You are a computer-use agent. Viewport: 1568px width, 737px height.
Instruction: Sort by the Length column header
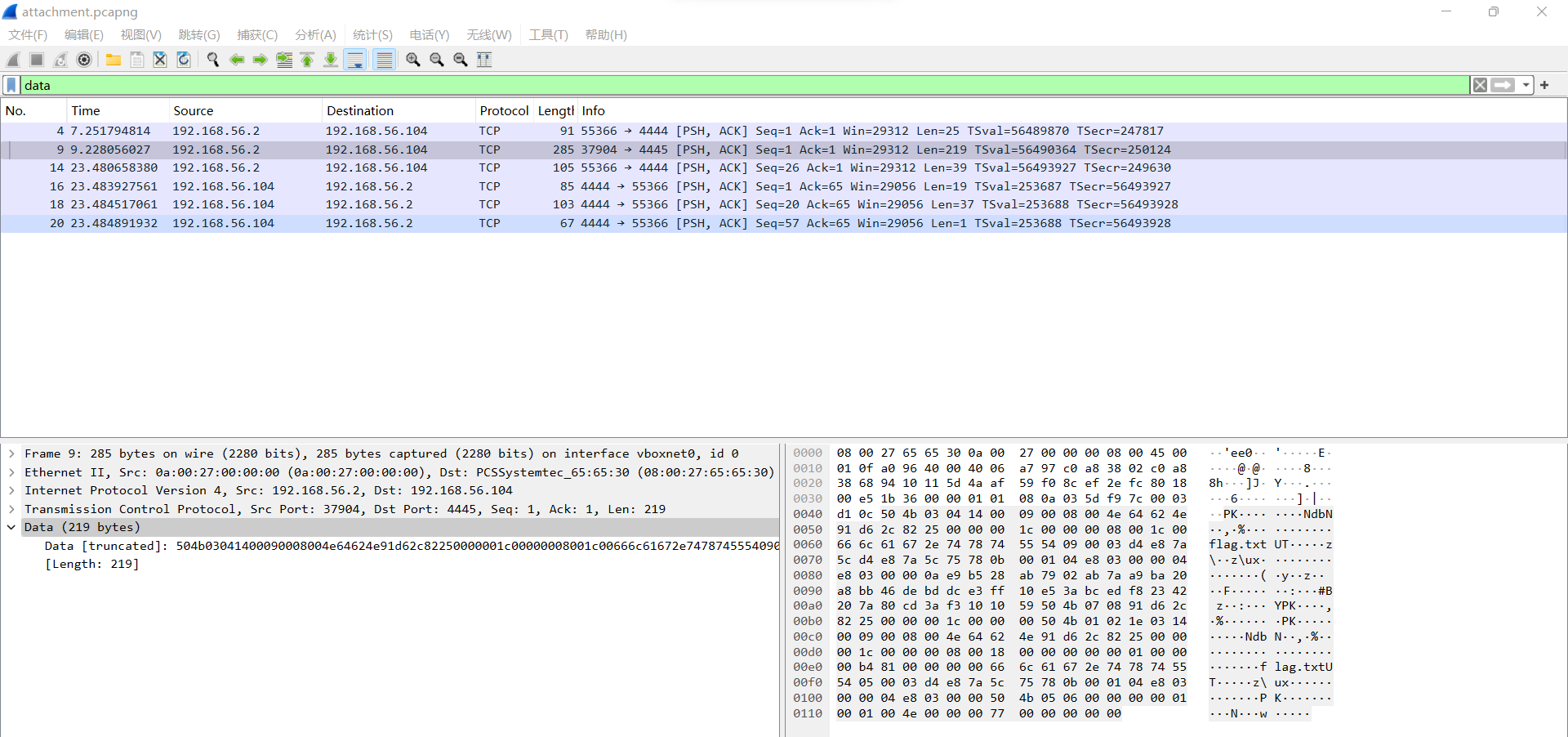click(x=555, y=111)
